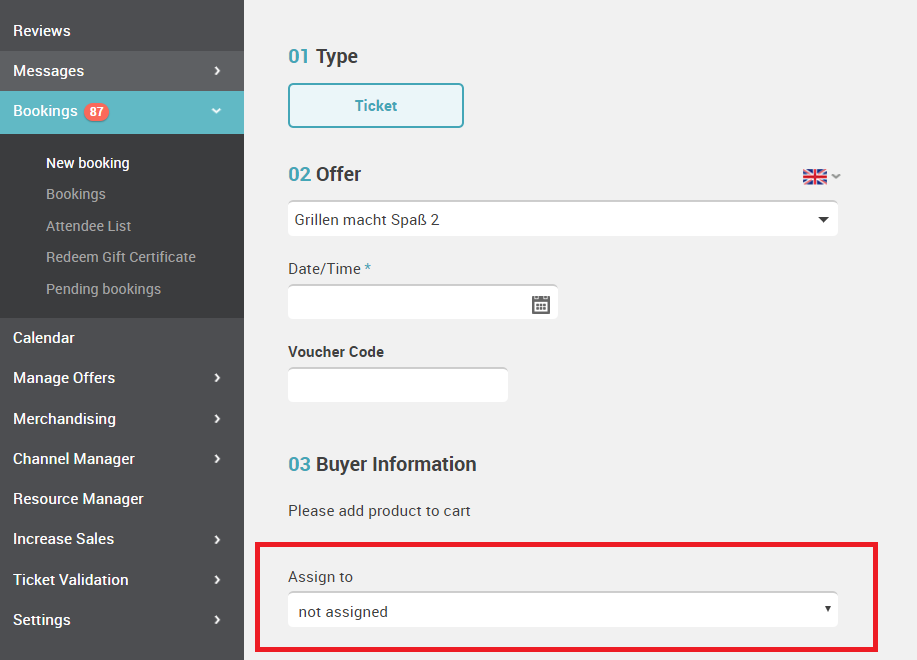Open Redeem Gift Certificate page
Image resolution: width=917 pixels, height=660 pixels.
coord(120,257)
